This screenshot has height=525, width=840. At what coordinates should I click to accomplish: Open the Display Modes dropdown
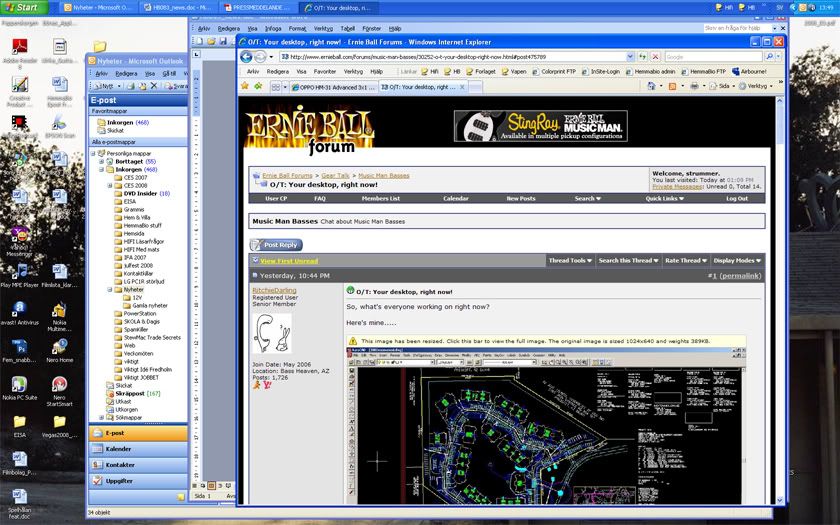tap(737, 260)
